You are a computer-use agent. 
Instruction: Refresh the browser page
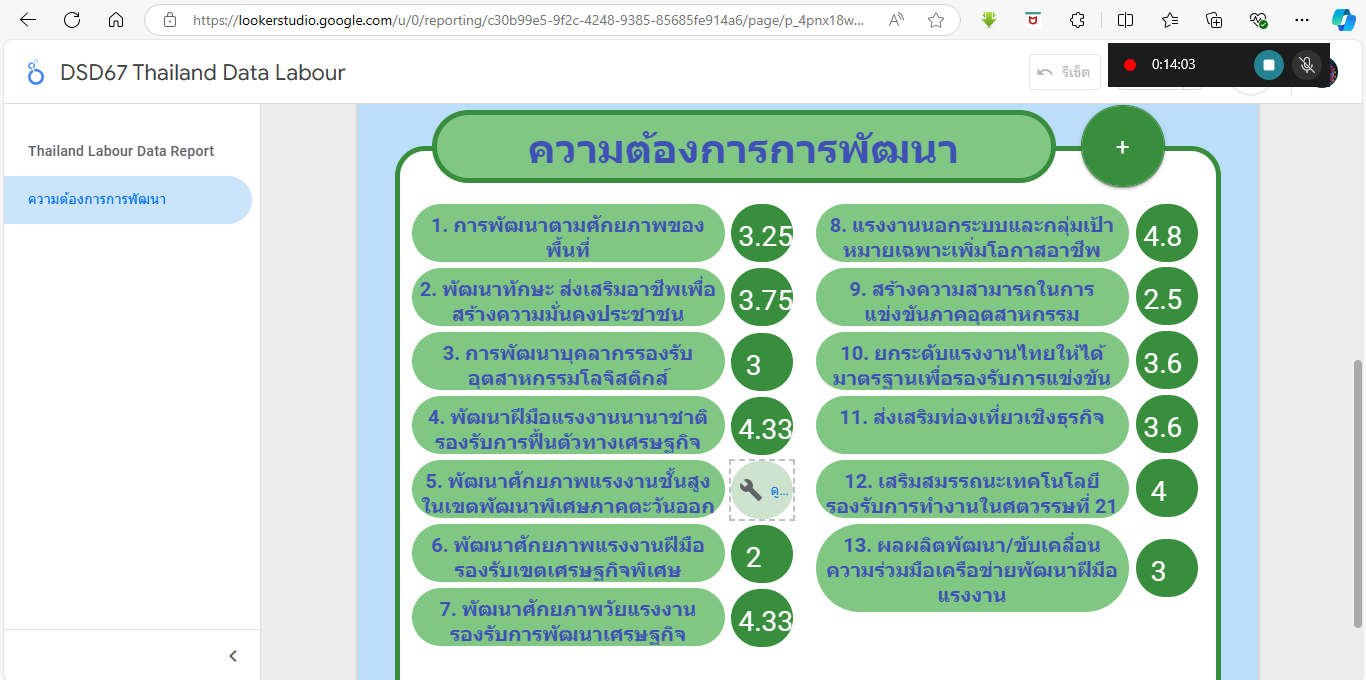[72, 20]
